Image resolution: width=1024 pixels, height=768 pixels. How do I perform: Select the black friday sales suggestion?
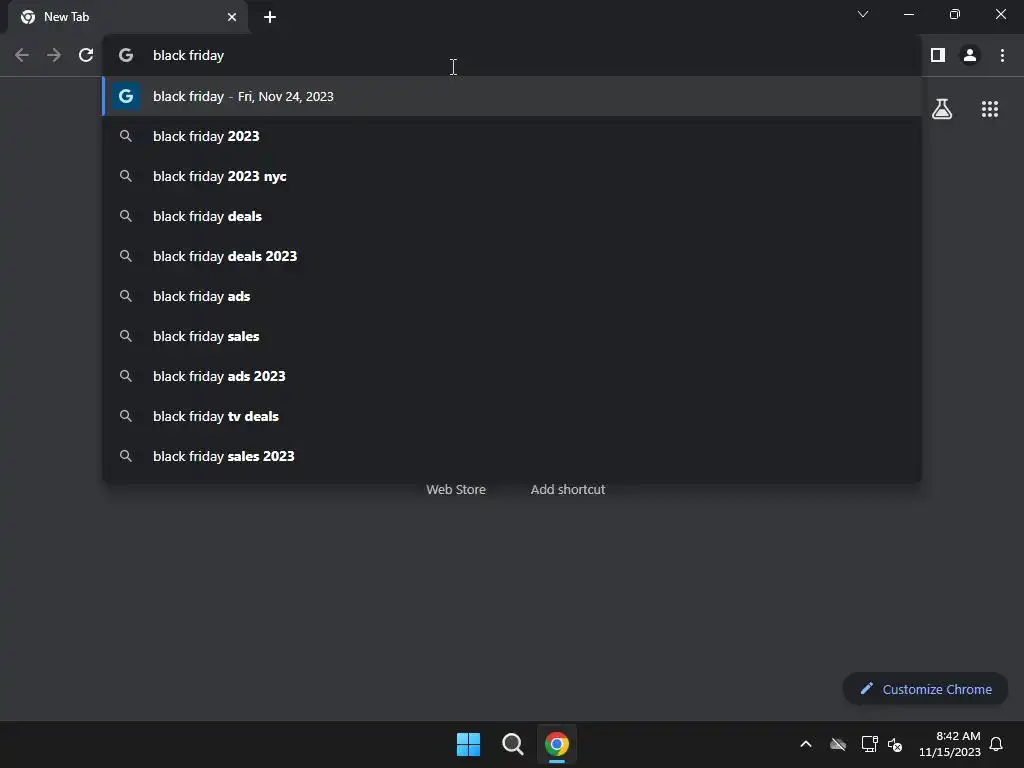coord(512,336)
